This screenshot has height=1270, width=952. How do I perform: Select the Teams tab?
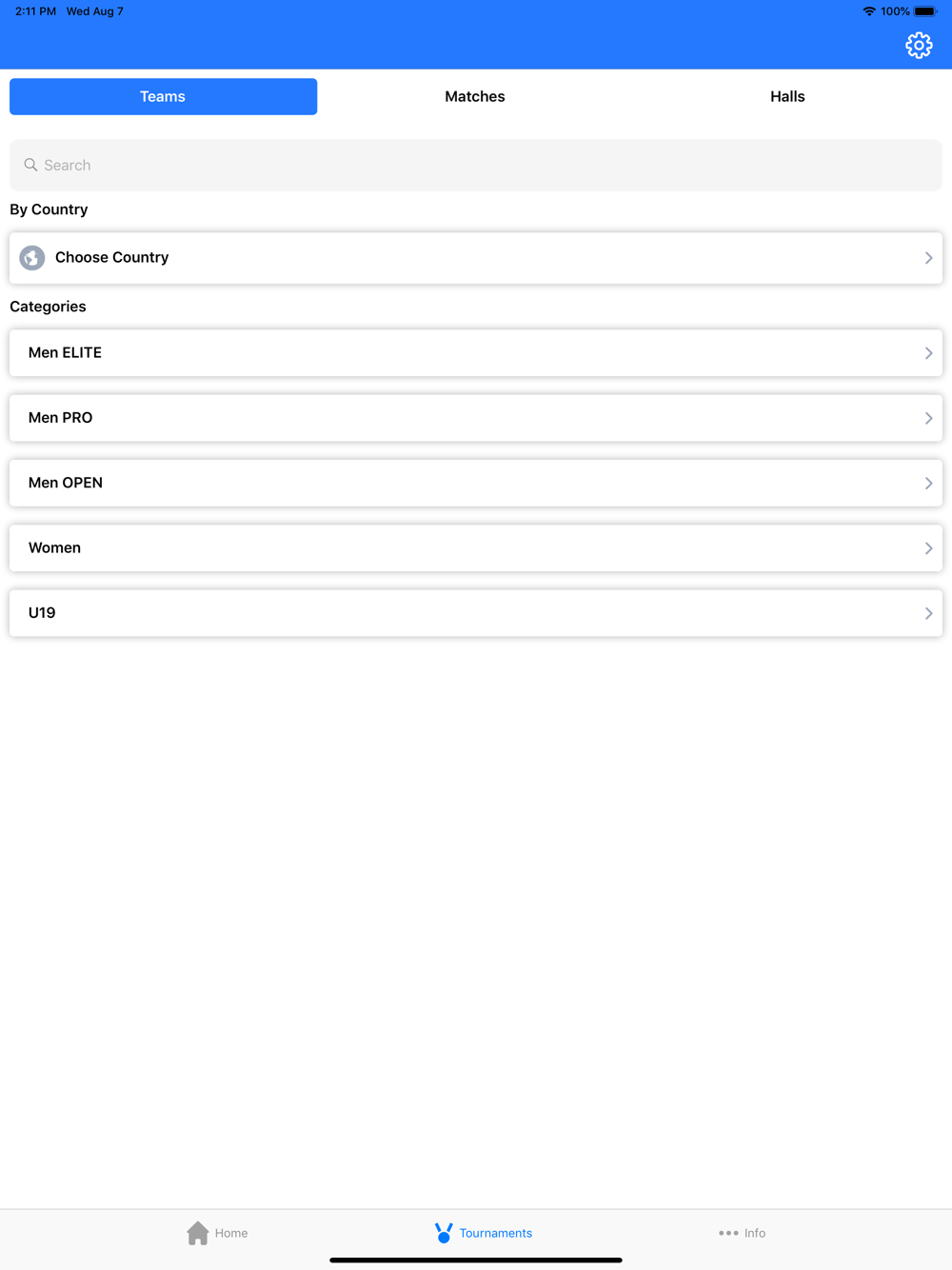pos(163,96)
